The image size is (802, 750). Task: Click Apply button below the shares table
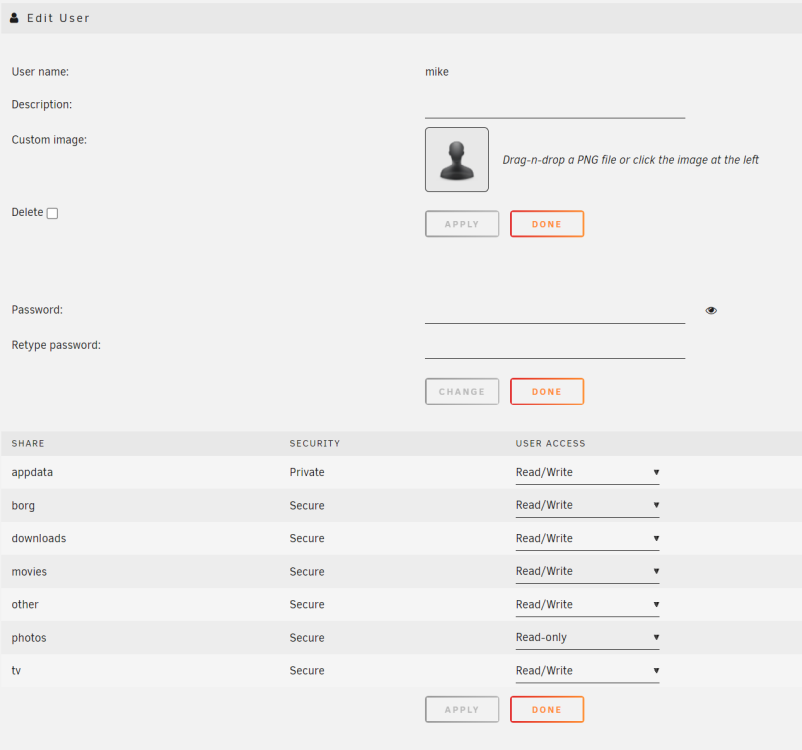point(462,710)
